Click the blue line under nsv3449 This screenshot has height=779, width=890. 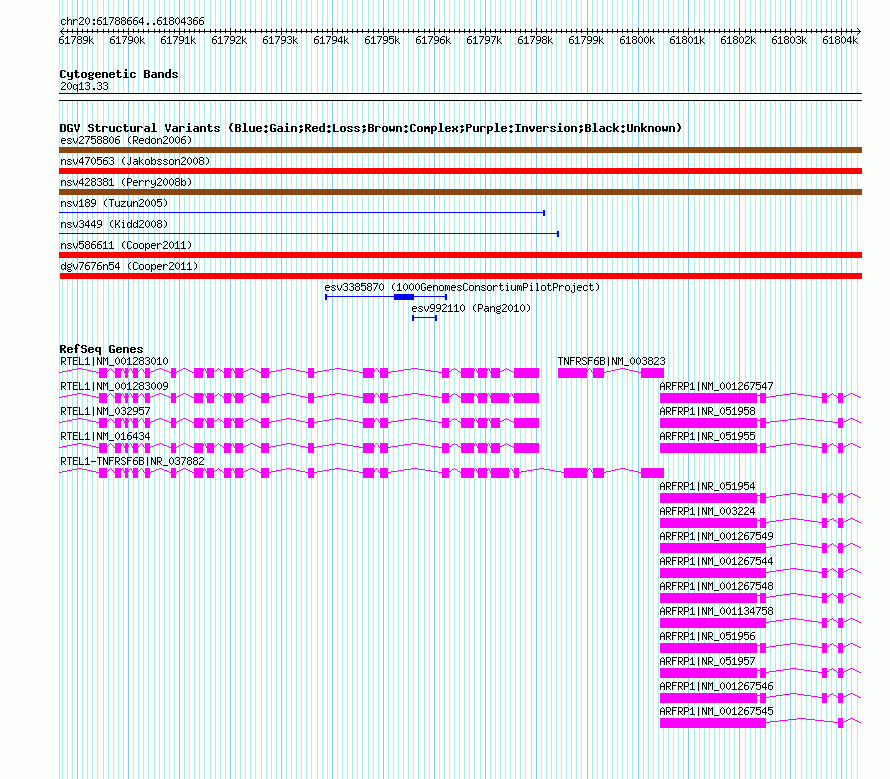(309, 234)
